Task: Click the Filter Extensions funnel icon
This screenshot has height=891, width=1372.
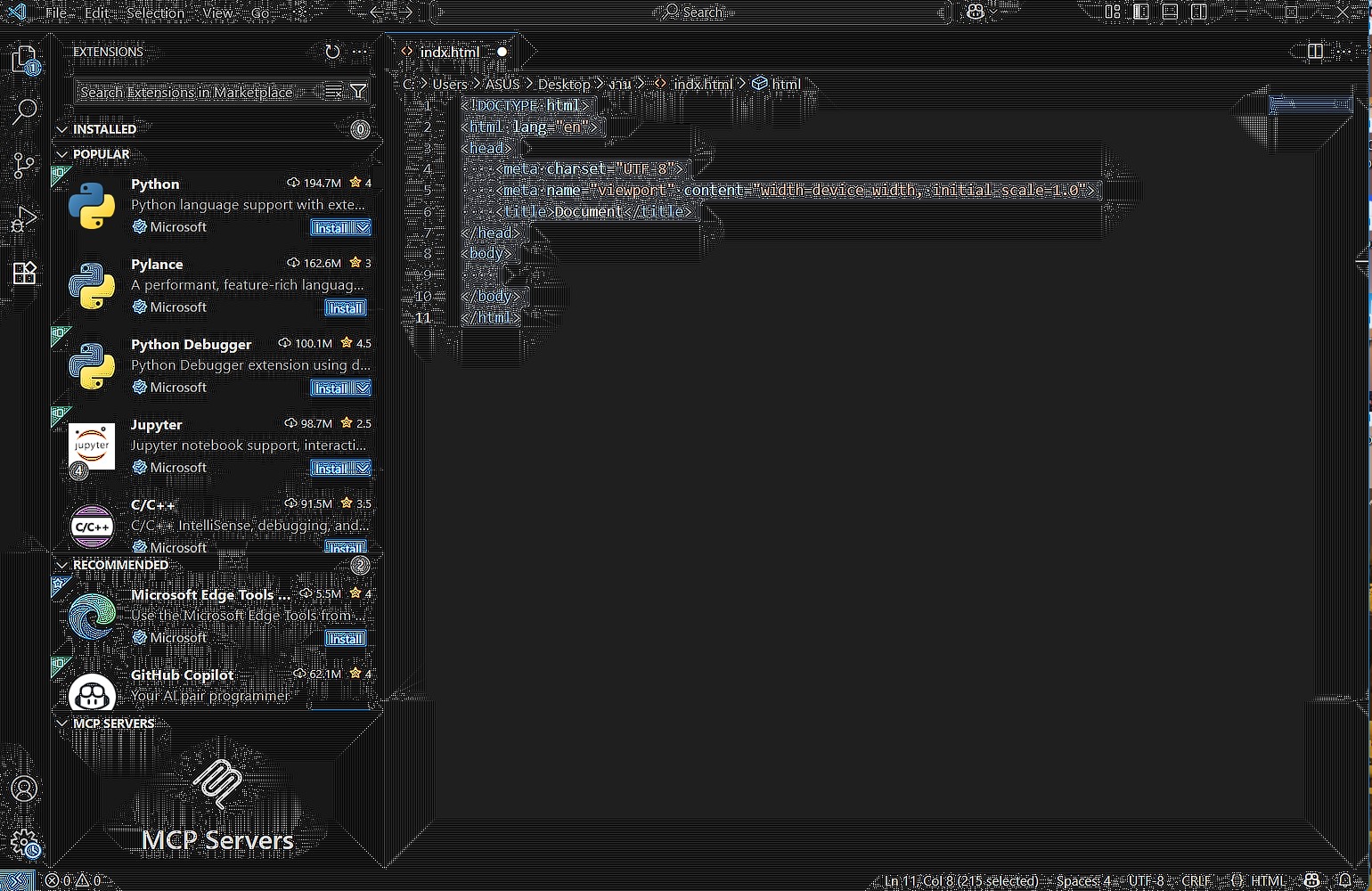Action: pyautogui.click(x=358, y=91)
